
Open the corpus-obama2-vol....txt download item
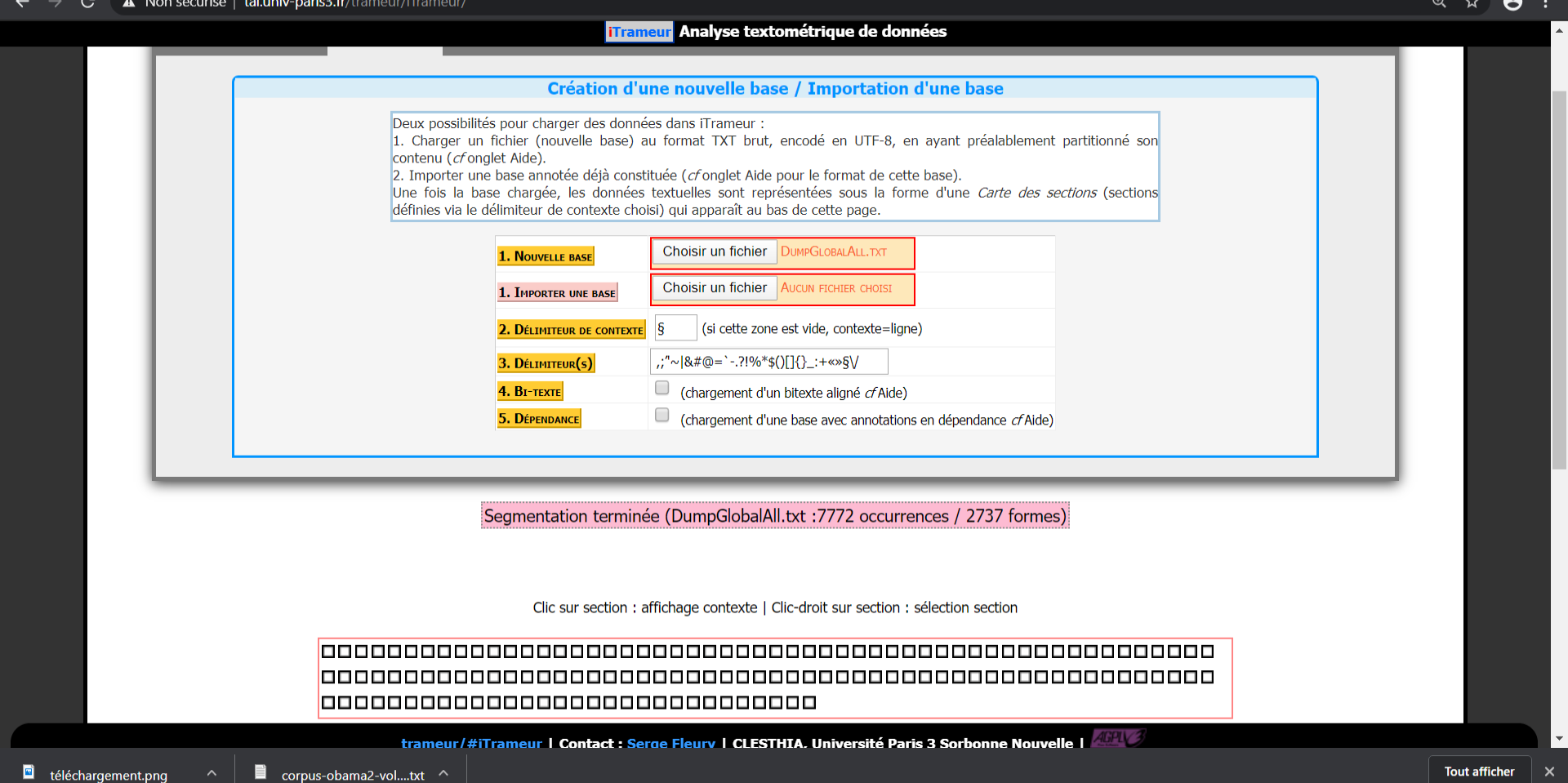(353, 774)
